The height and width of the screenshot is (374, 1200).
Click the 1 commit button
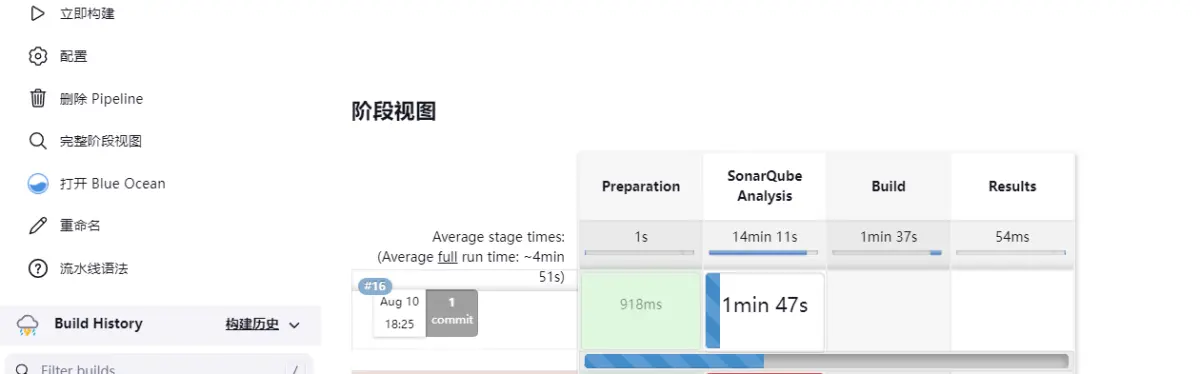click(x=452, y=313)
